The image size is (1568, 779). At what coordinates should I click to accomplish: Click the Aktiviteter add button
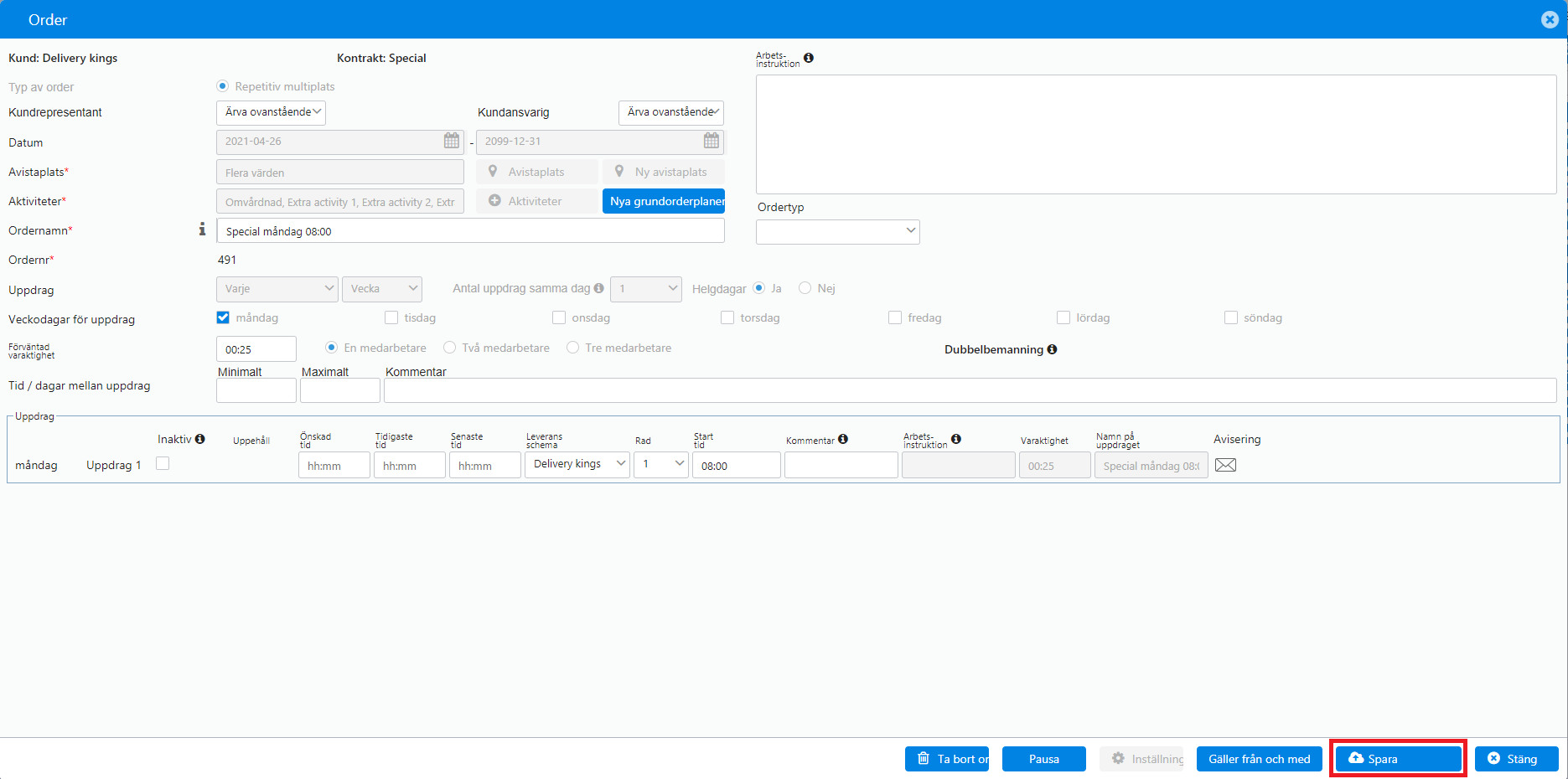point(537,201)
